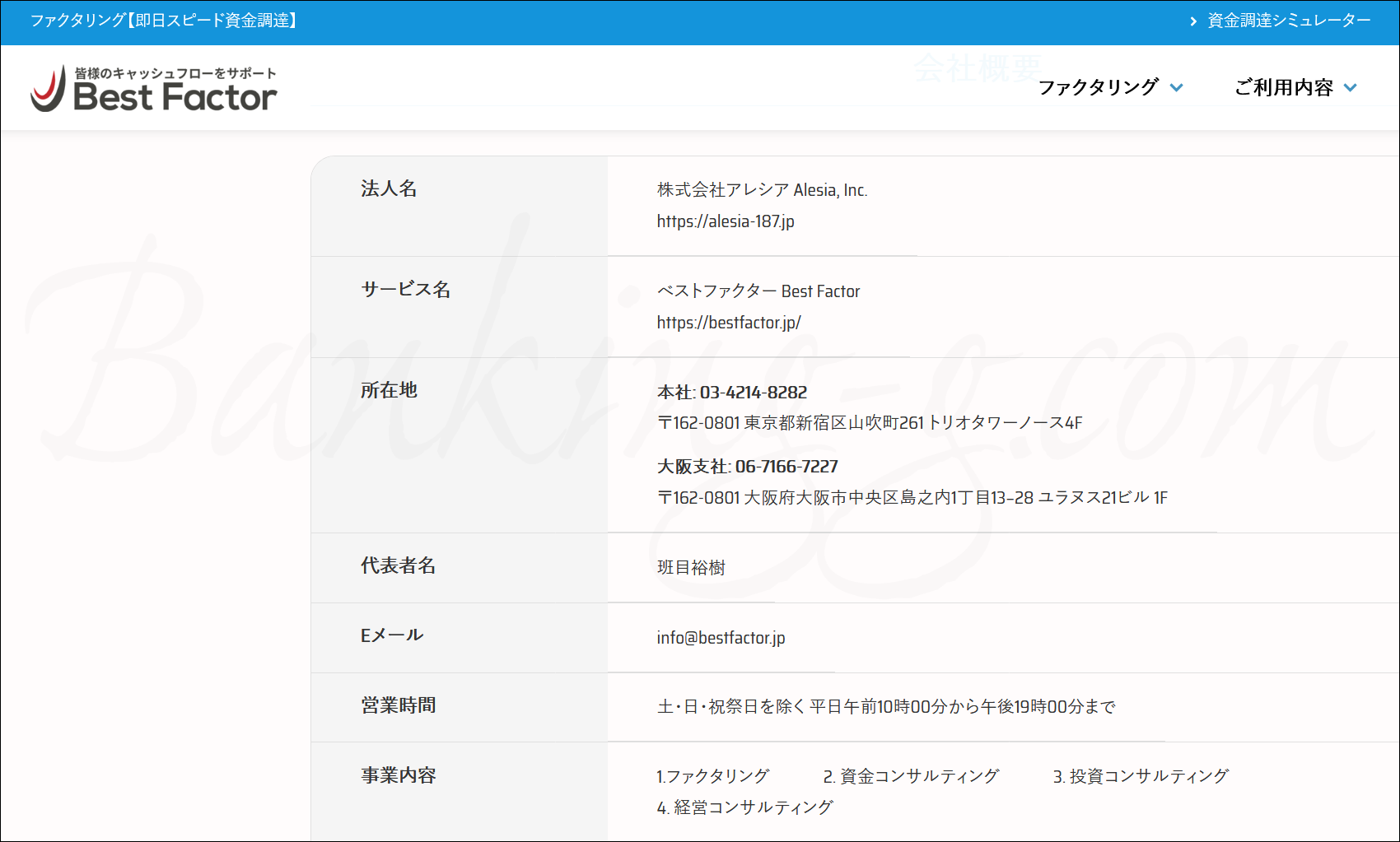Click the 法人名 row label
Screen dimensions: 1400x842
(389, 188)
